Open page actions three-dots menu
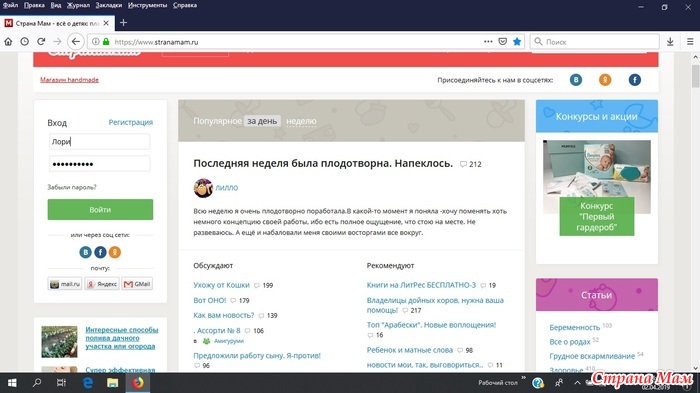Image resolution: width=700 pixels, height=393 pixels. (x=488, y=42)
